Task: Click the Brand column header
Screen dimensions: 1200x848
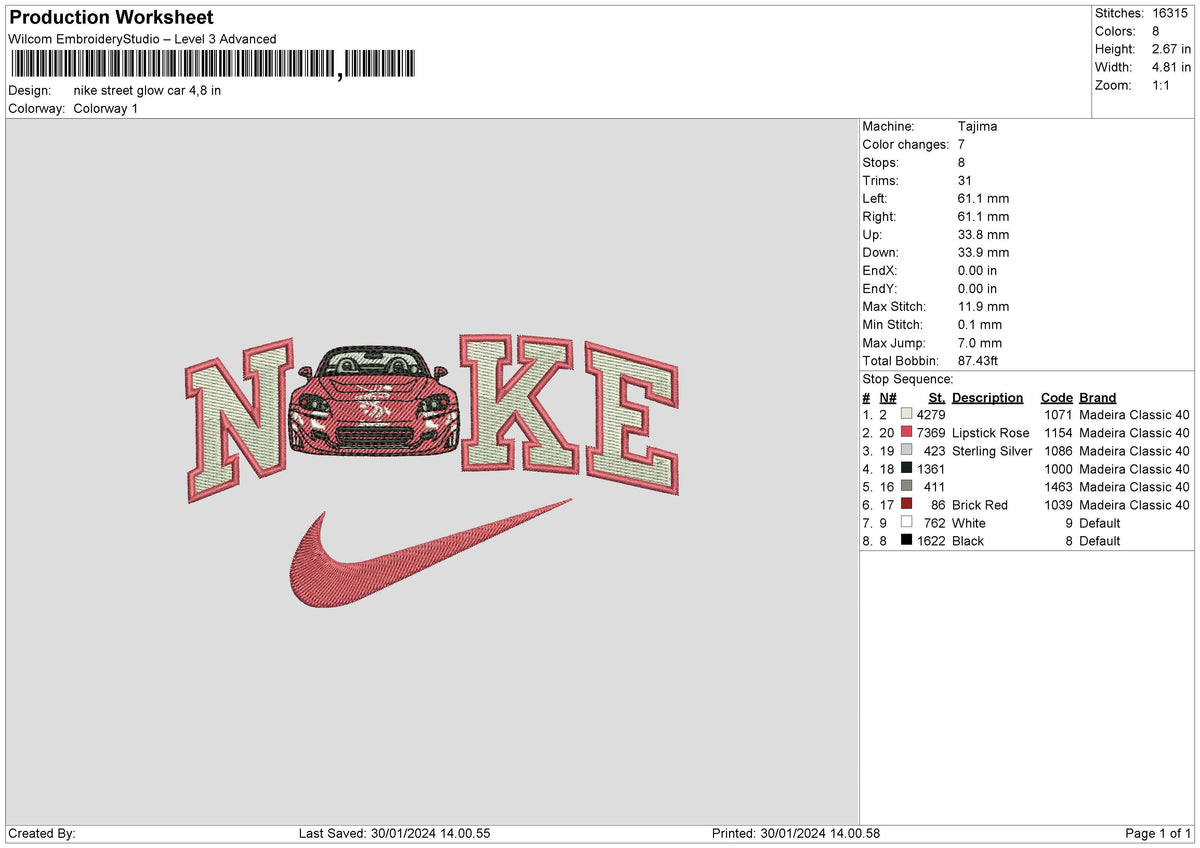Action: pyautogui.click(x=1098, y=398)
